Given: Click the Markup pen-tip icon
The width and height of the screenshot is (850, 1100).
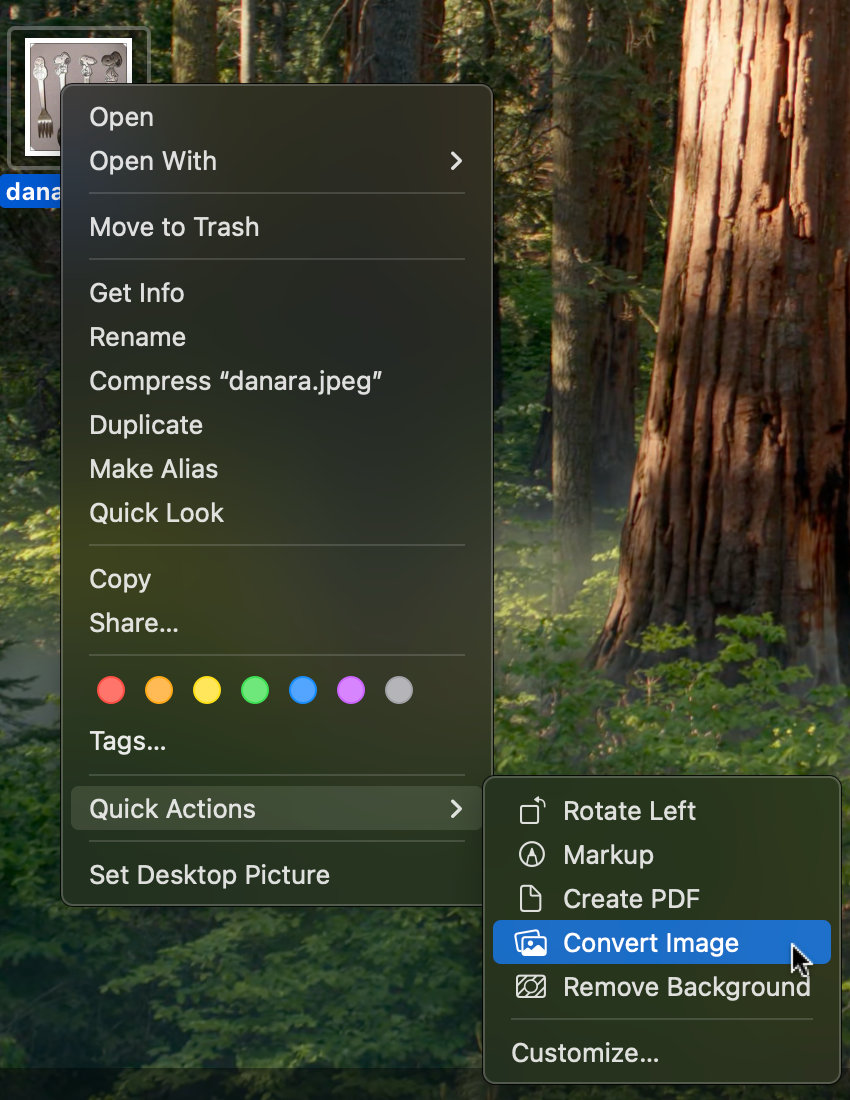Looking at the screenshot, I should click(532, 854).
